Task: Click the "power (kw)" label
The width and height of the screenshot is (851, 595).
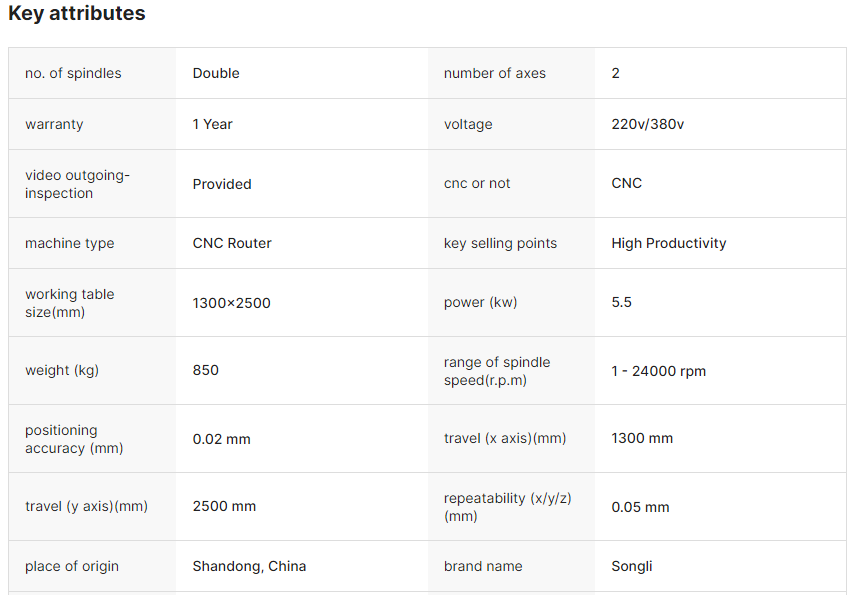Action: (481, 302)
